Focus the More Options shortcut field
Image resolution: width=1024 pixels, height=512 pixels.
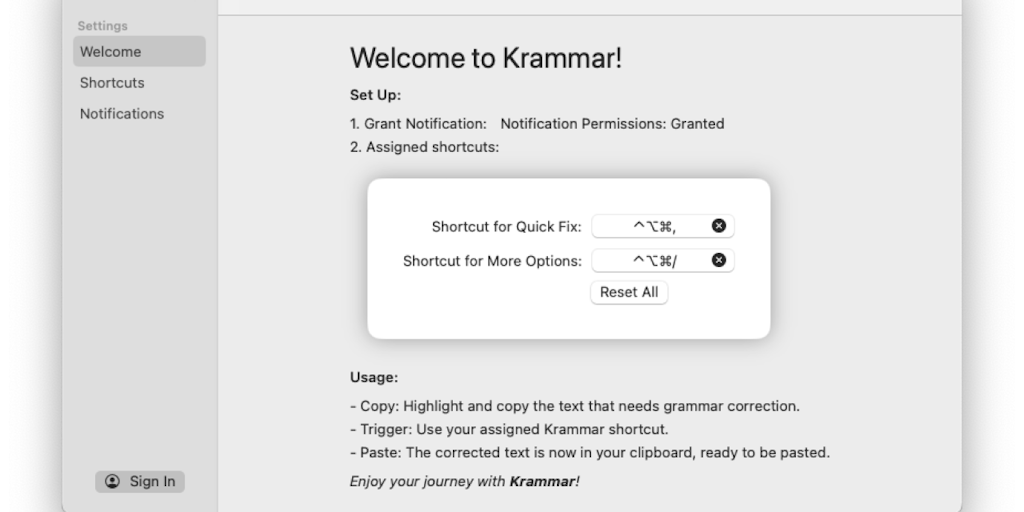click(654, 261)
